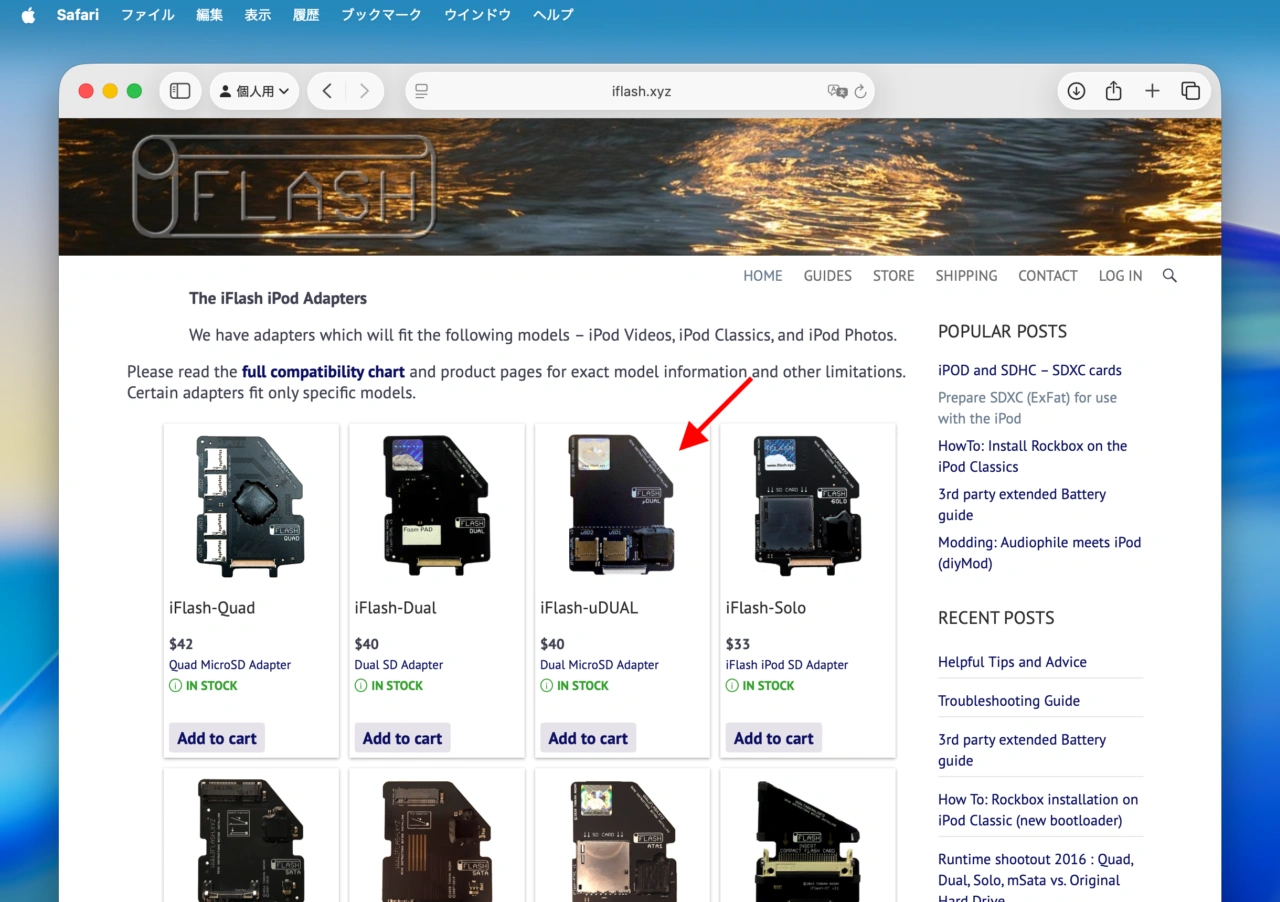This screenshot has height=902, width=1280.
Task: Open the ブックマーク menu
Action: [381, 15]
